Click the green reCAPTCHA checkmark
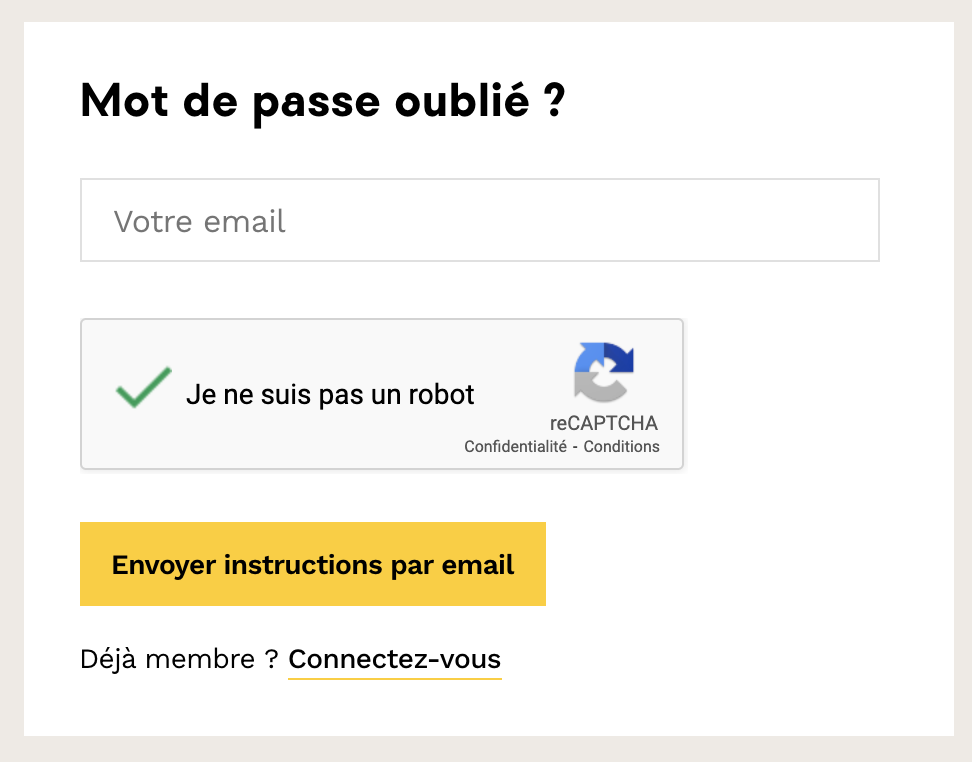The height and width of the screenshot is (762, 972). tap(143, 388)
